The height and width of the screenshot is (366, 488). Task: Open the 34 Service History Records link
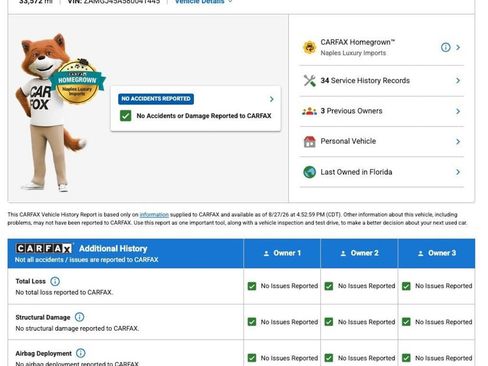point(365,81)
